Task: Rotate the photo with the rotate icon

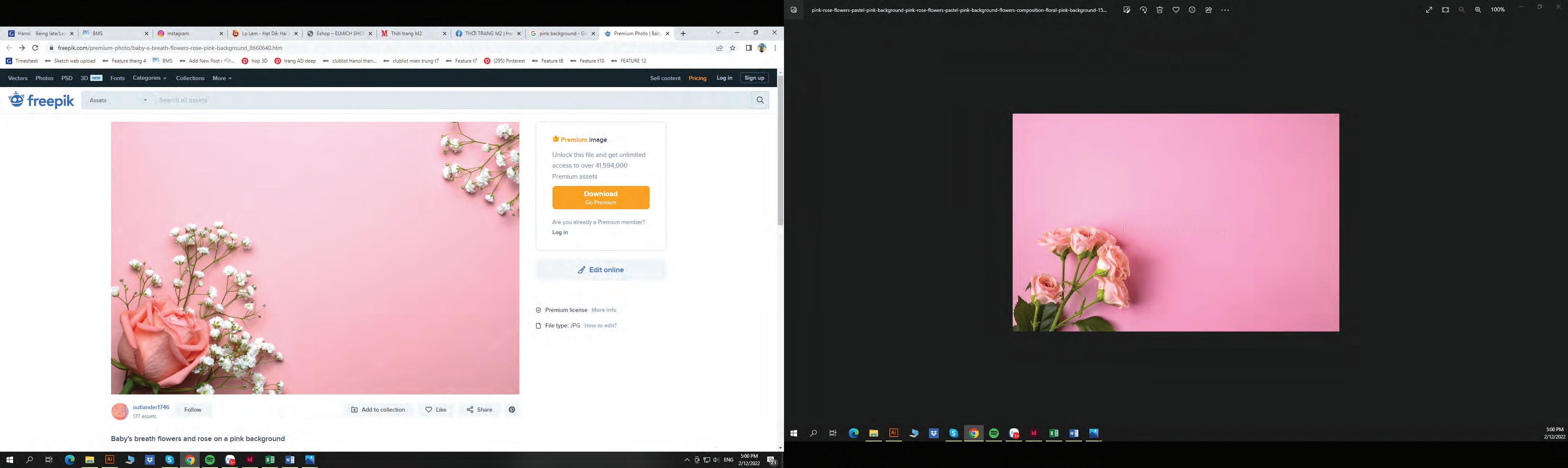Action: pos(1143,10)
